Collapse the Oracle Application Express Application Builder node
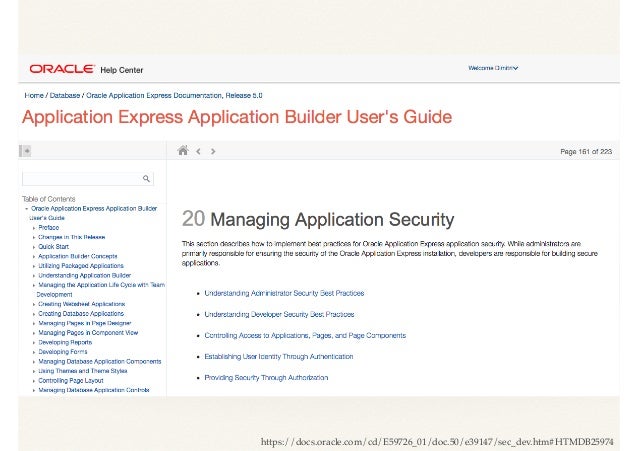 click(26, 209)
